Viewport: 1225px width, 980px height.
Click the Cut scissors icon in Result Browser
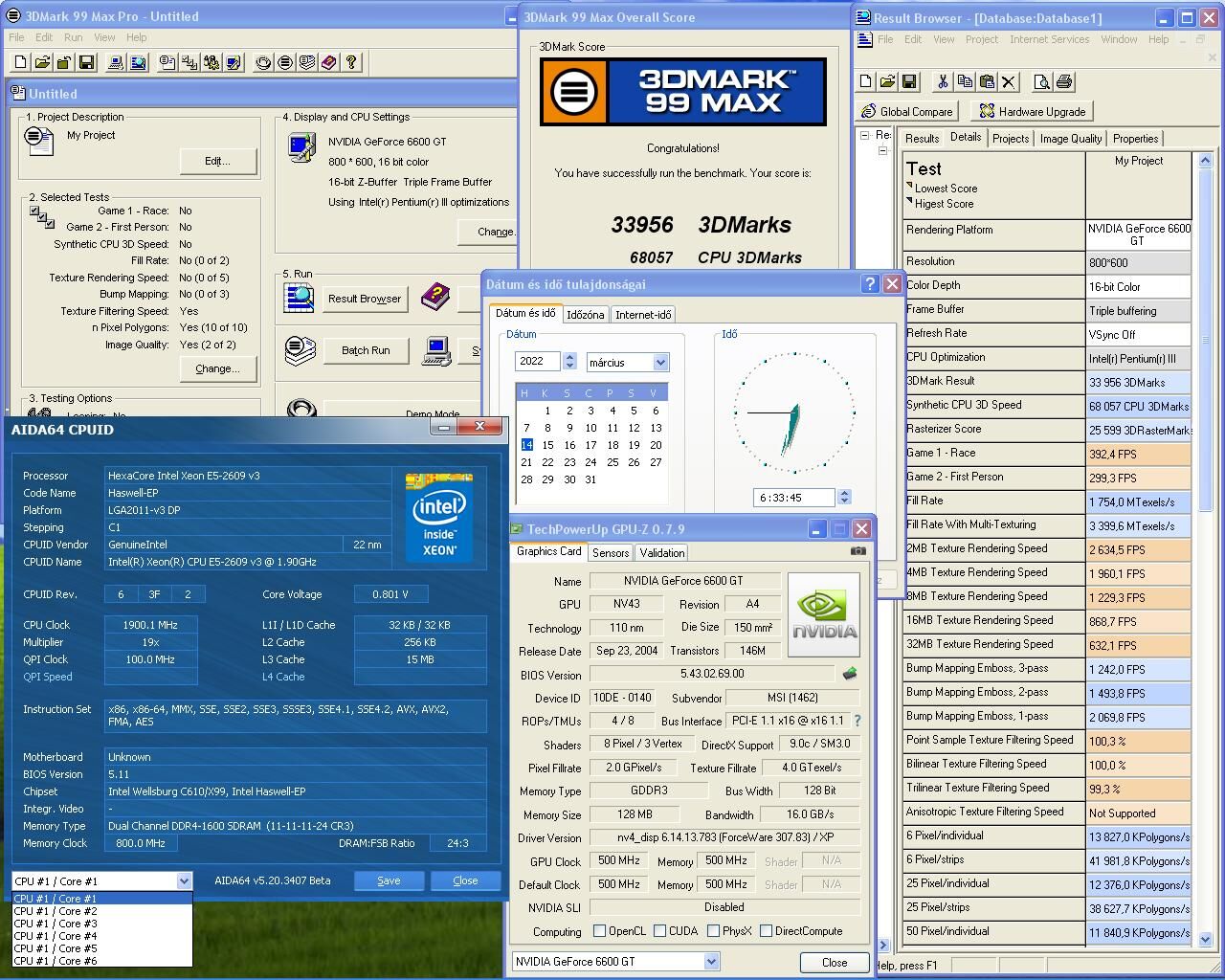[x=943, y=82]
